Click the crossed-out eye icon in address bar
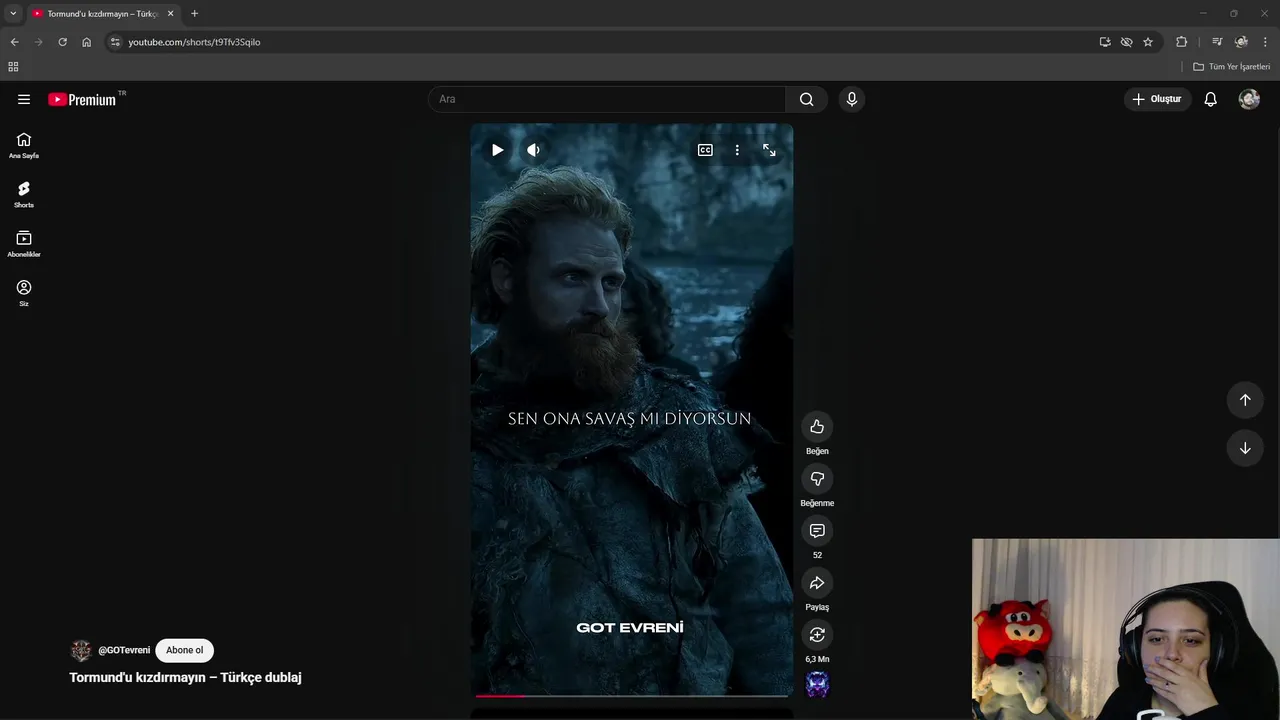1280x720 pixels. click(x=1126, y=42)
